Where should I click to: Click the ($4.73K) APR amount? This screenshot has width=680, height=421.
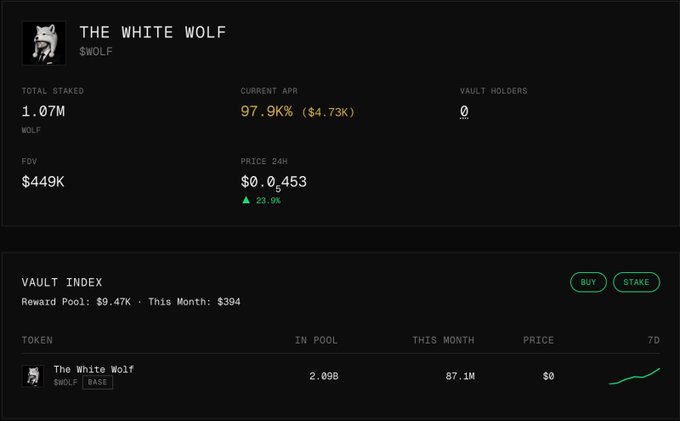[328, 112]
